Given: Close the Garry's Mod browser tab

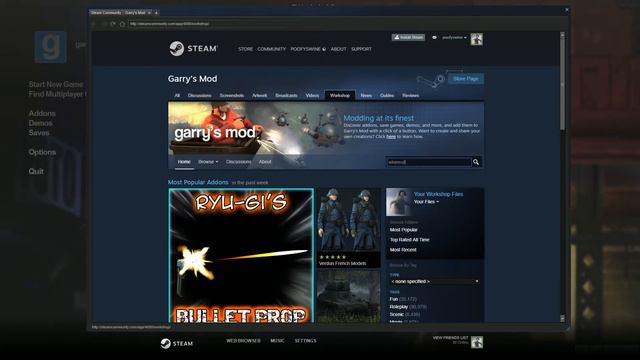Looking at the screenshot, I should [149, 13].
